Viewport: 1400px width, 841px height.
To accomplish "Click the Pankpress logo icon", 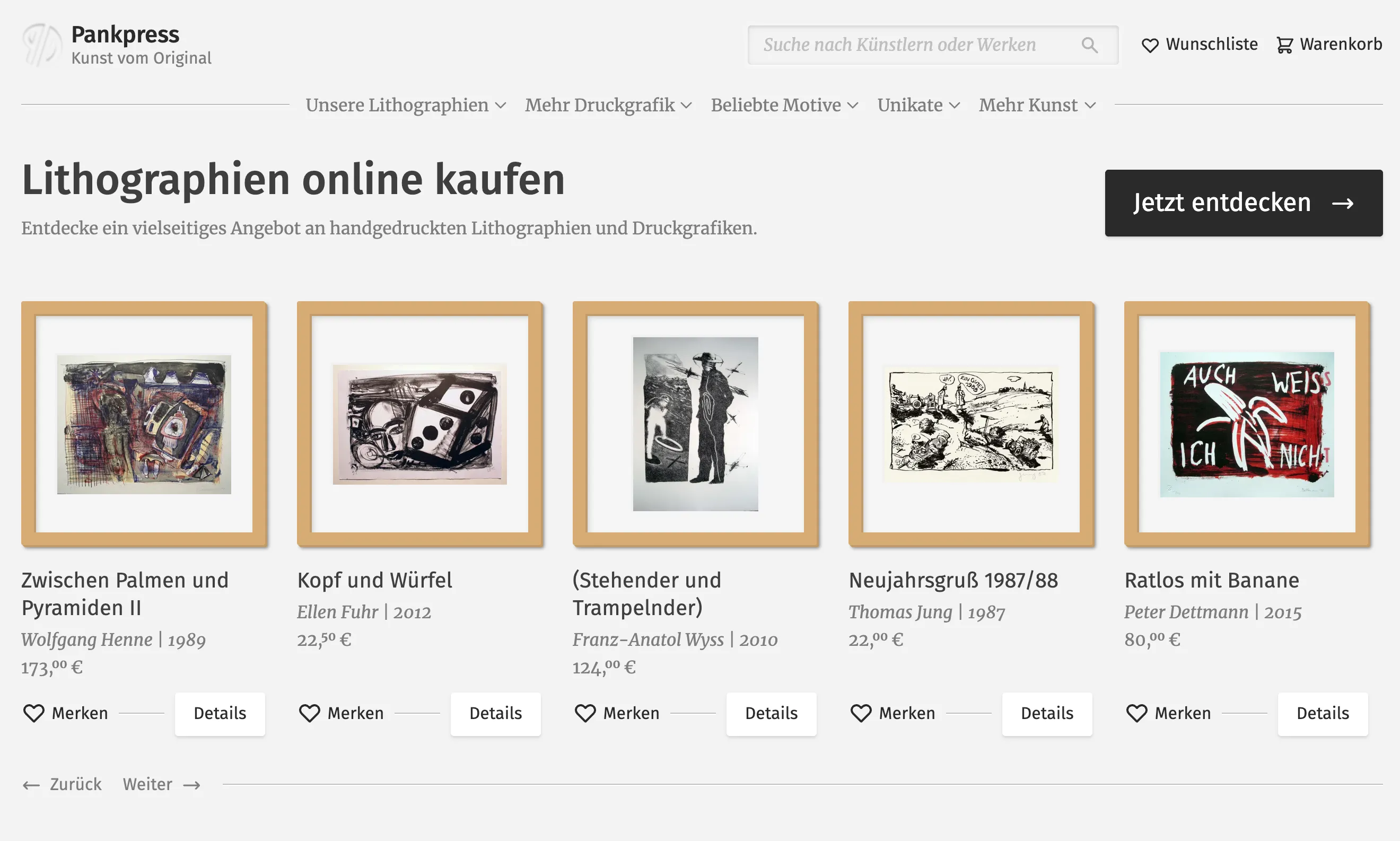I will point(41,45).
